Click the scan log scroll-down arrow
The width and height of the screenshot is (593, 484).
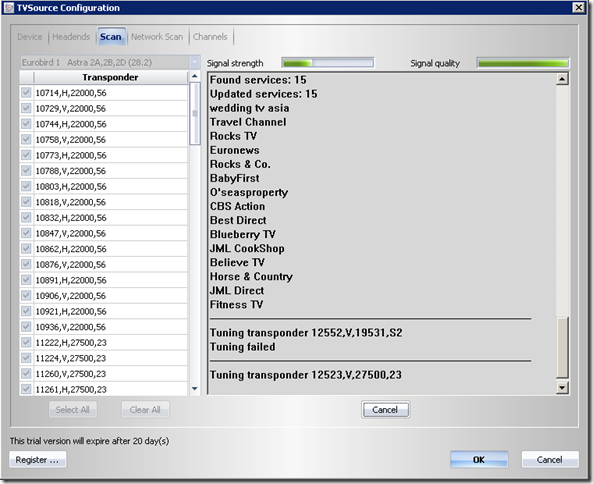tap(562, 388)
